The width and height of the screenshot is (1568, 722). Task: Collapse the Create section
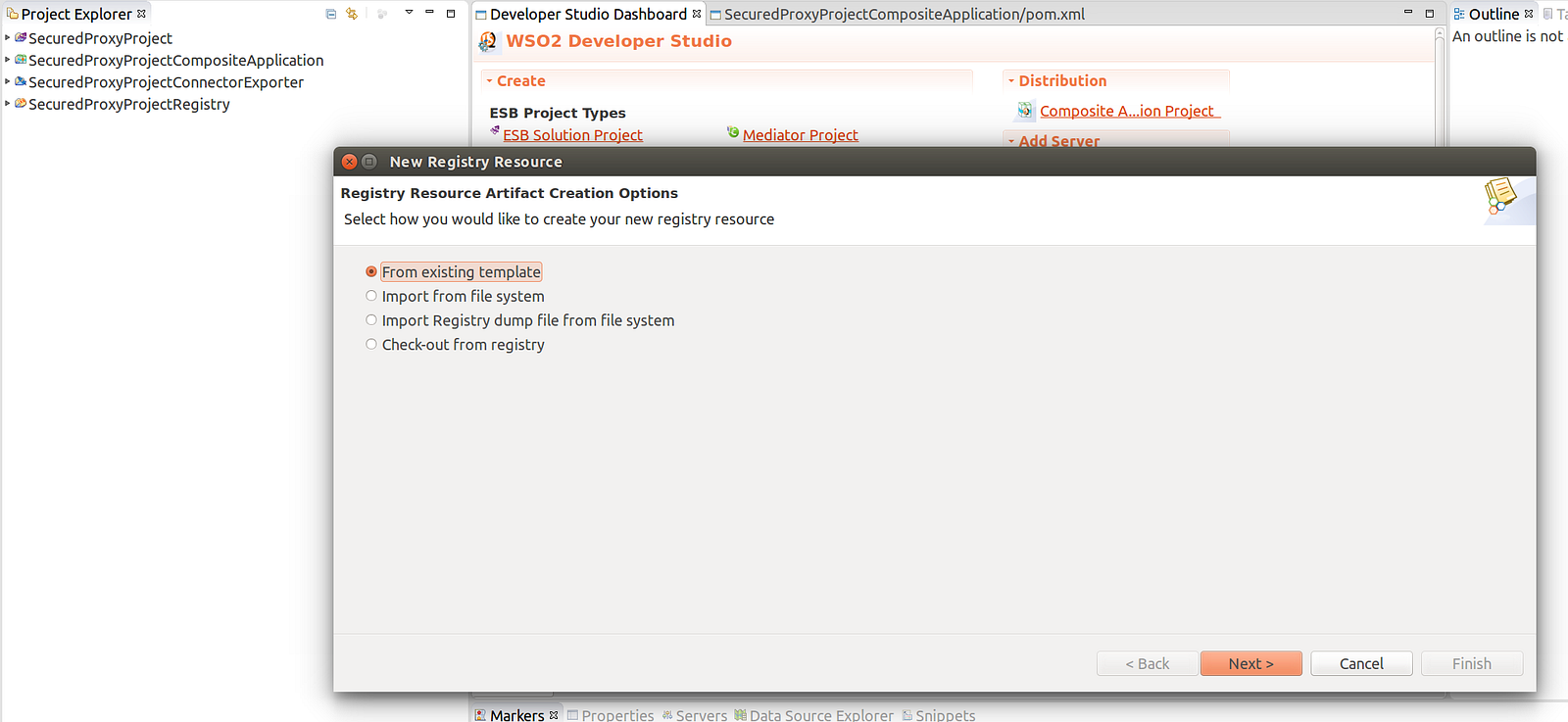[x=489, y=81]
